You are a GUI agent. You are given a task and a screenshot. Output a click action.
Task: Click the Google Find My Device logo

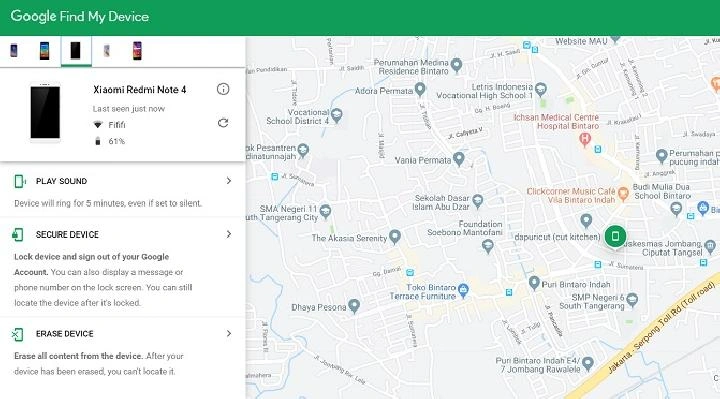coord(80,17)
